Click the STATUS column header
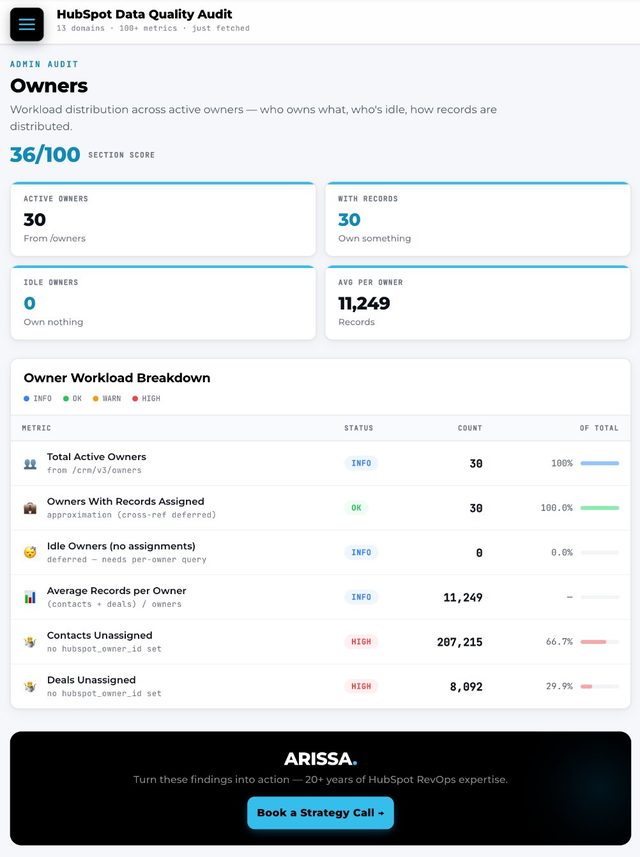The height and width of the screenshot is (857, 640). click(359, 428)
